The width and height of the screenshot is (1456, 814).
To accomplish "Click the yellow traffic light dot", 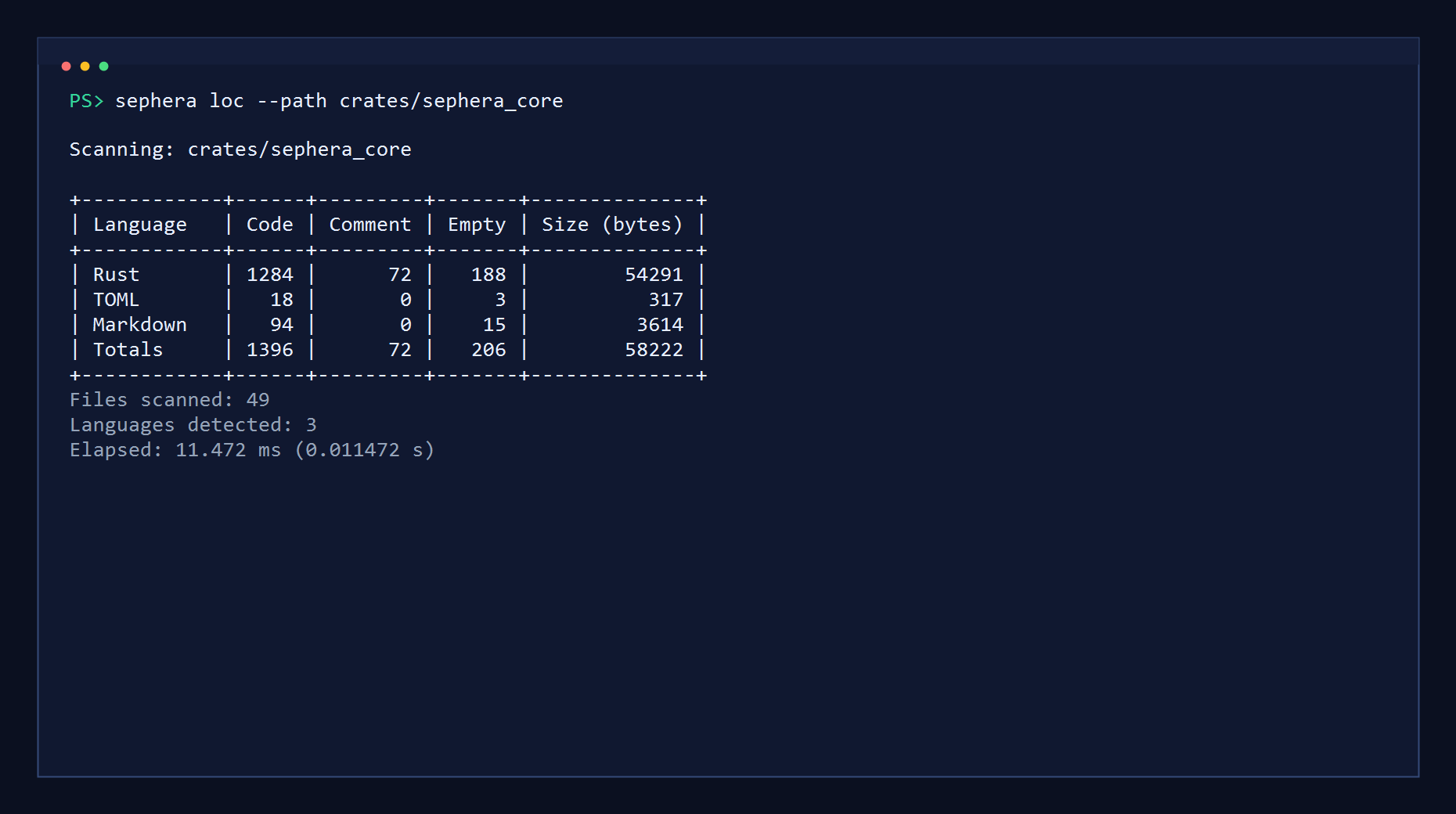I will click(x=85, y=67).
